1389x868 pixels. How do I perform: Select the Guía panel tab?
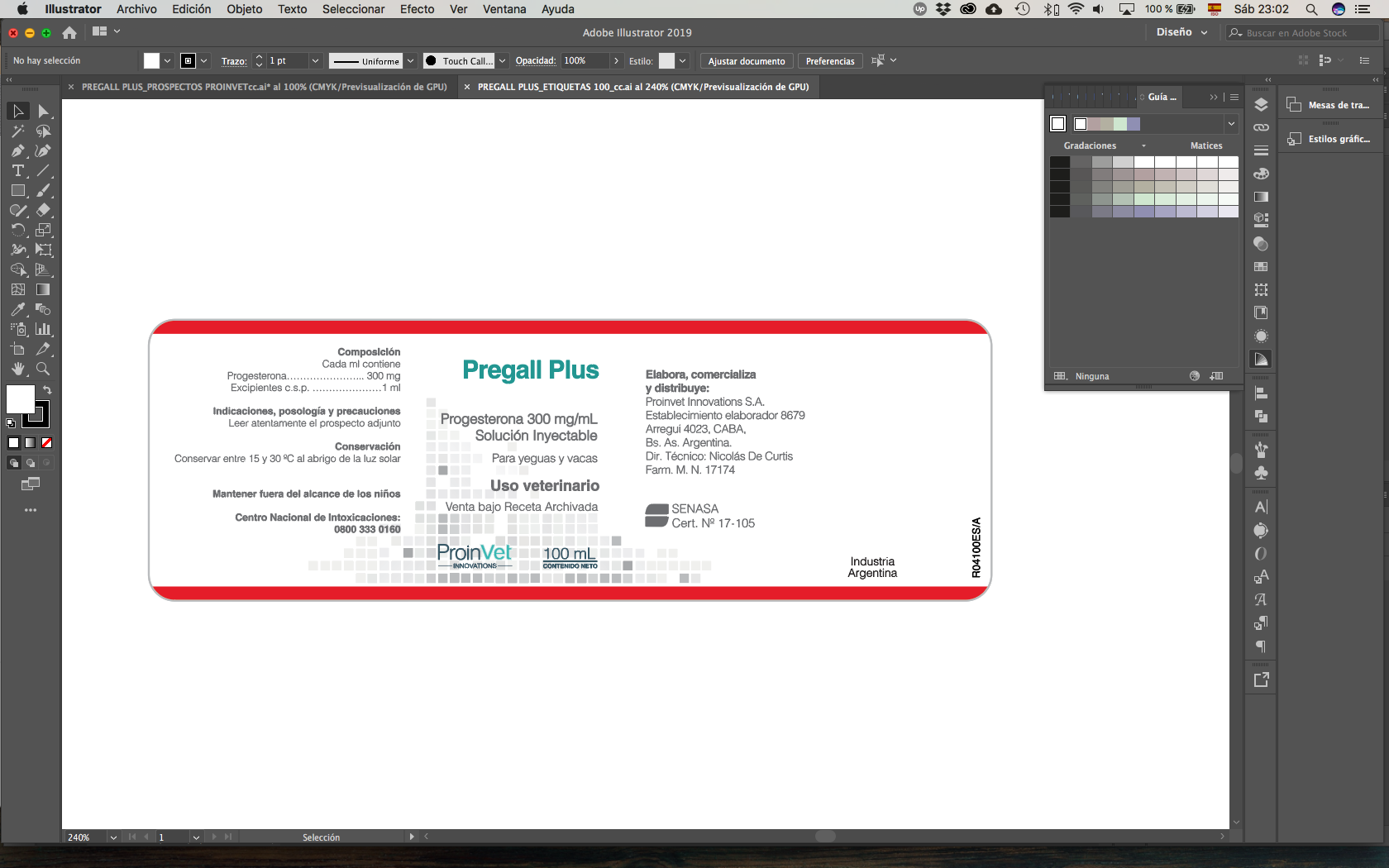1161,97
